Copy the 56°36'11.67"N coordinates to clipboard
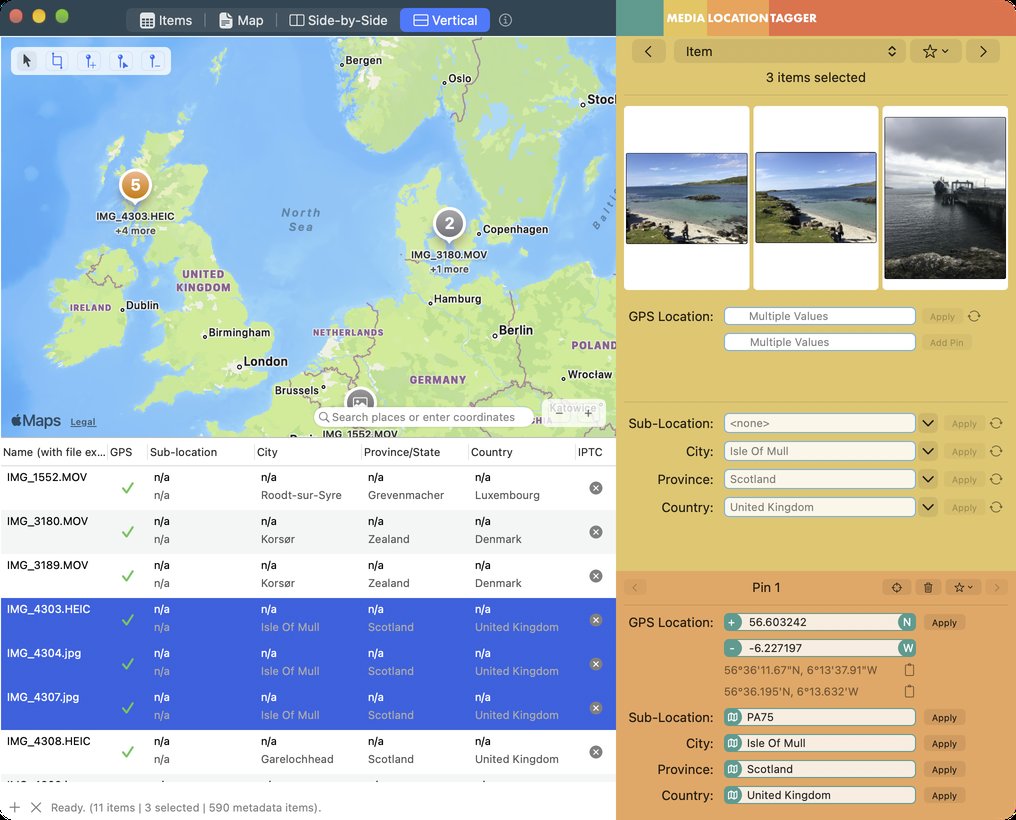1016x820 pixels. click(909, 670)
